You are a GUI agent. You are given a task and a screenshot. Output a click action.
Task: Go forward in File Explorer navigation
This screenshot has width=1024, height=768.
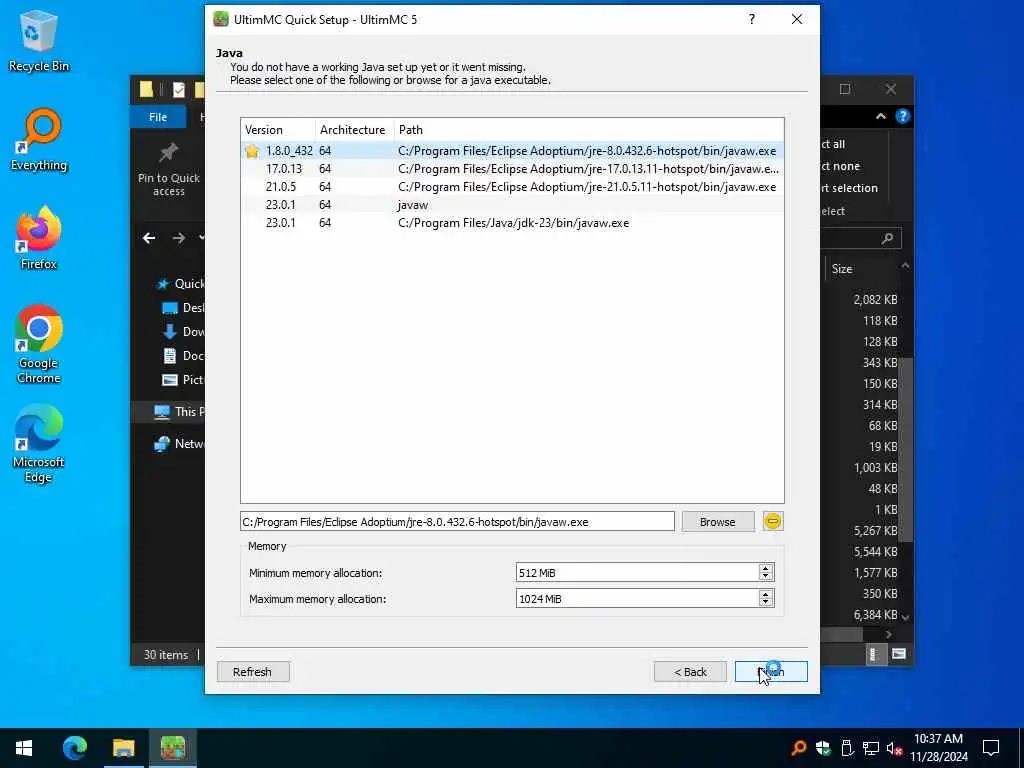[x=178, y=238]
